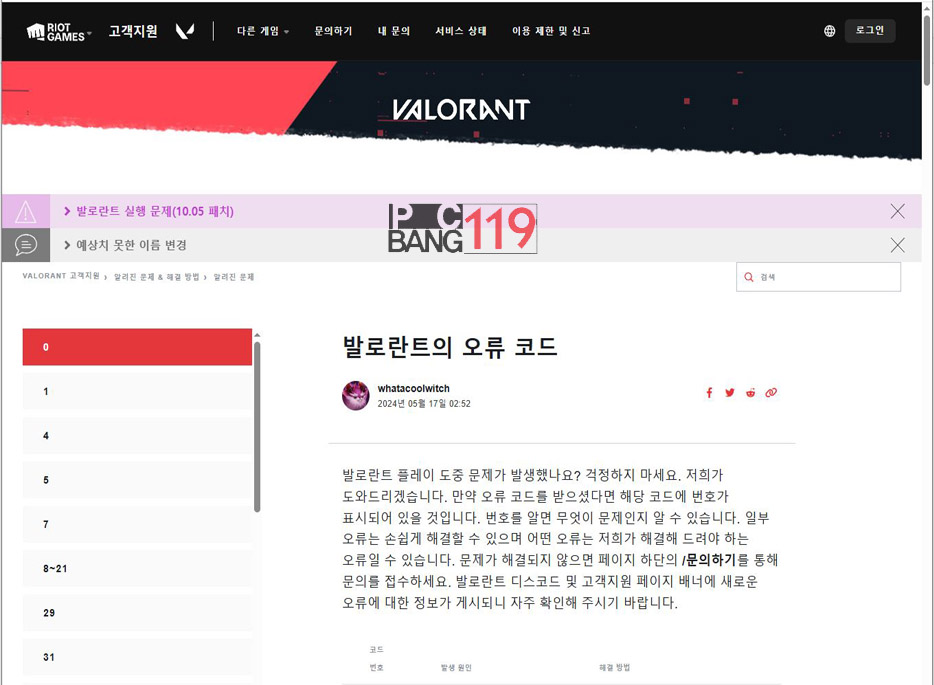Share article on Facebook
Screen dimensions: 934x685
tap(709, 393)
